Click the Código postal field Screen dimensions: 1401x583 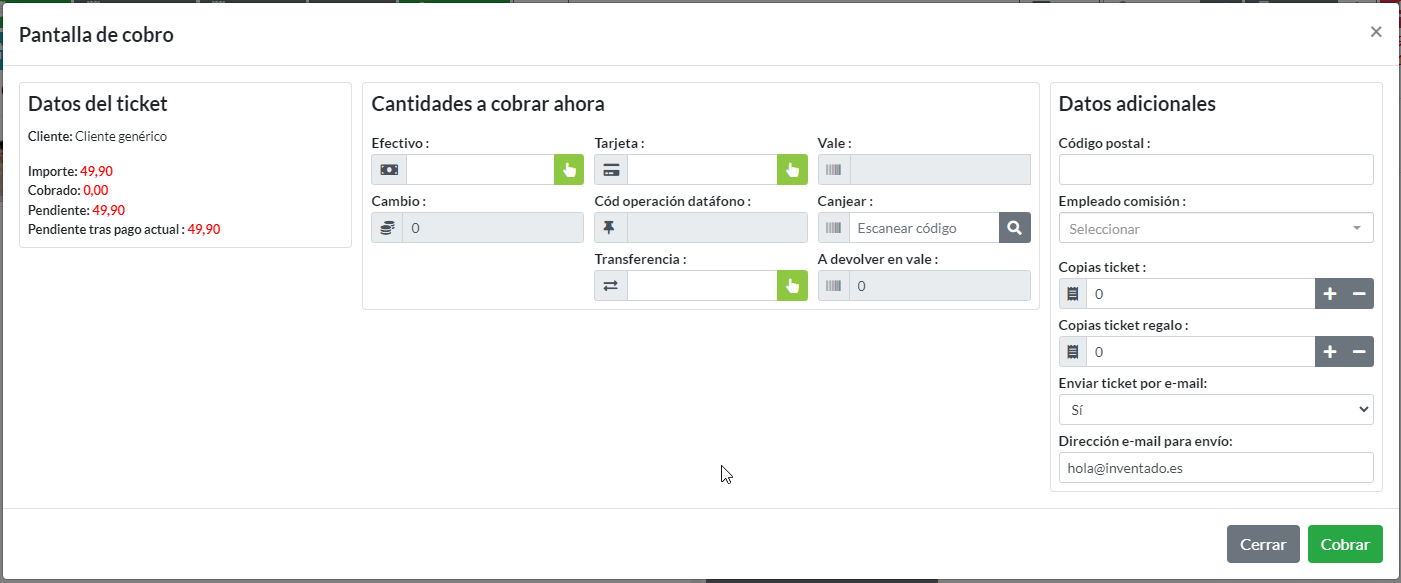1215,170
